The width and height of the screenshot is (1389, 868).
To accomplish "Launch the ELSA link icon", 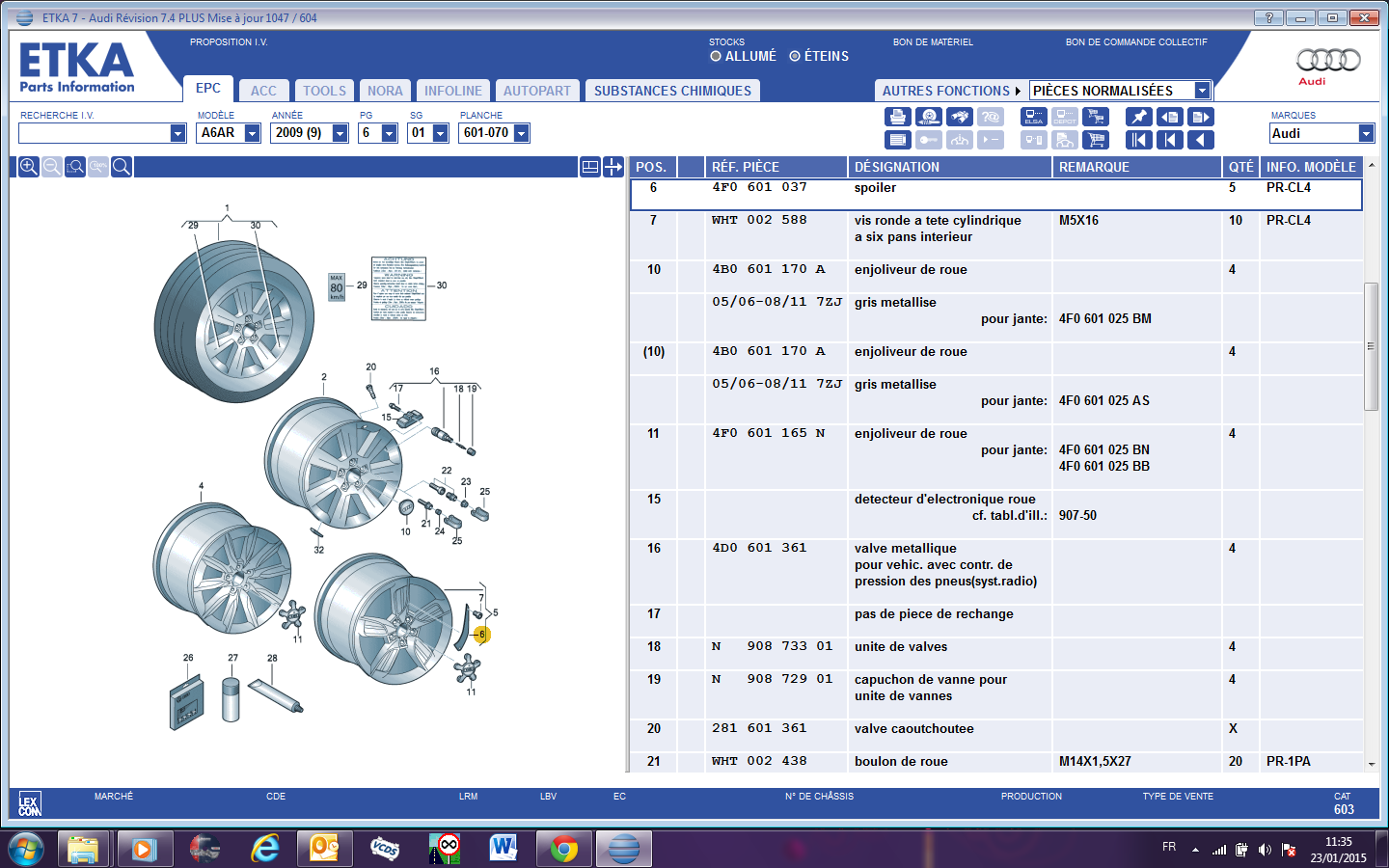I will click(1033, 117).
